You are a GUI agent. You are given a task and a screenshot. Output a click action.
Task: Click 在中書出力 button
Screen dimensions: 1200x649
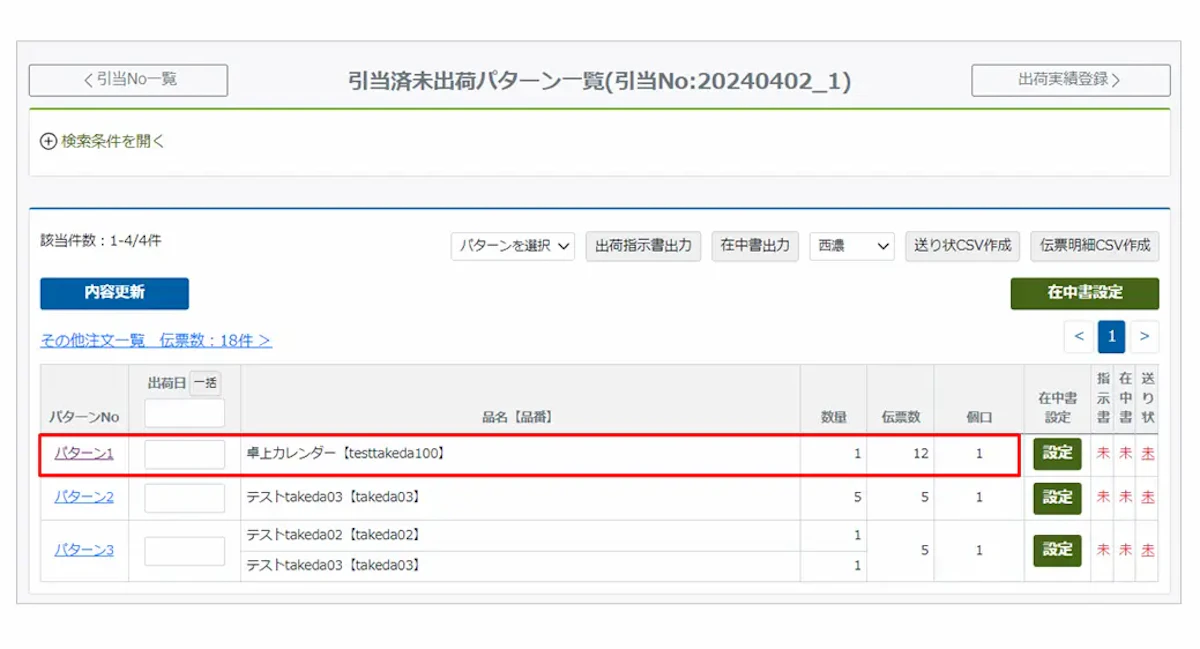(x=755, y=246)
